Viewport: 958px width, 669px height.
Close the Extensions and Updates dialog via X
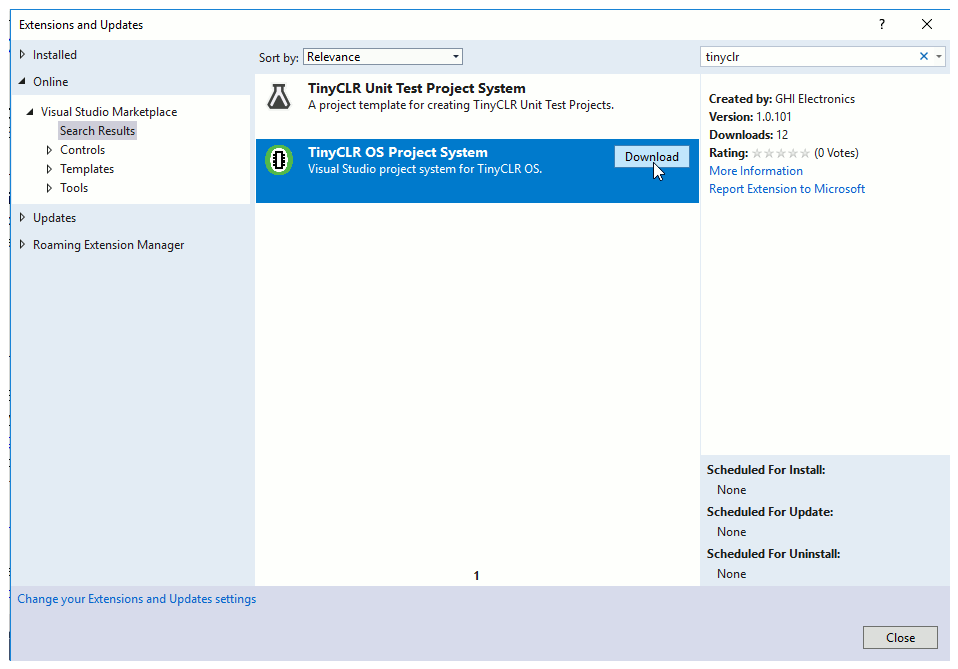coord(927,24)
